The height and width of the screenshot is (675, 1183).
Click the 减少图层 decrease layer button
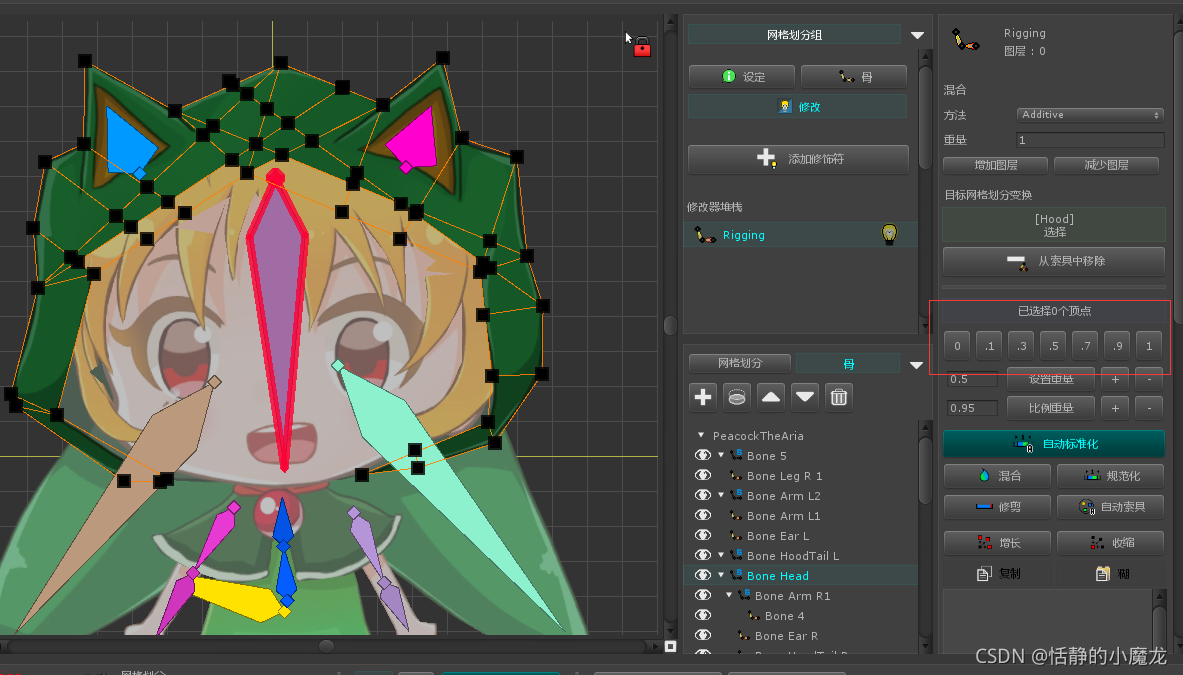click(x=1106, y=164)
